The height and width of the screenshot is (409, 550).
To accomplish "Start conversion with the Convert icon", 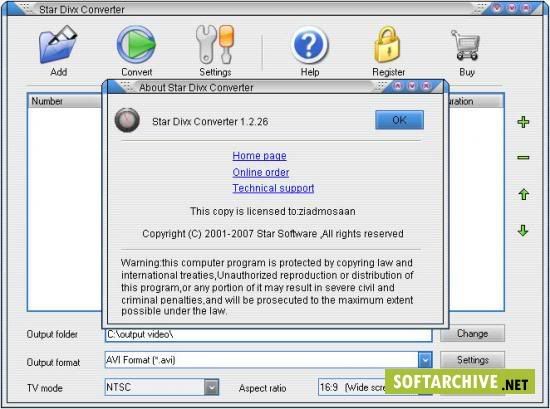I will [x=136, y=45].
